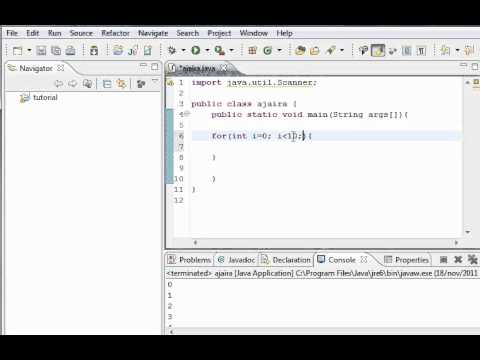Click Navigator Back arrow icon
Image resolution: width=480 pixels, height=360 pixels.
coord(59,84)
